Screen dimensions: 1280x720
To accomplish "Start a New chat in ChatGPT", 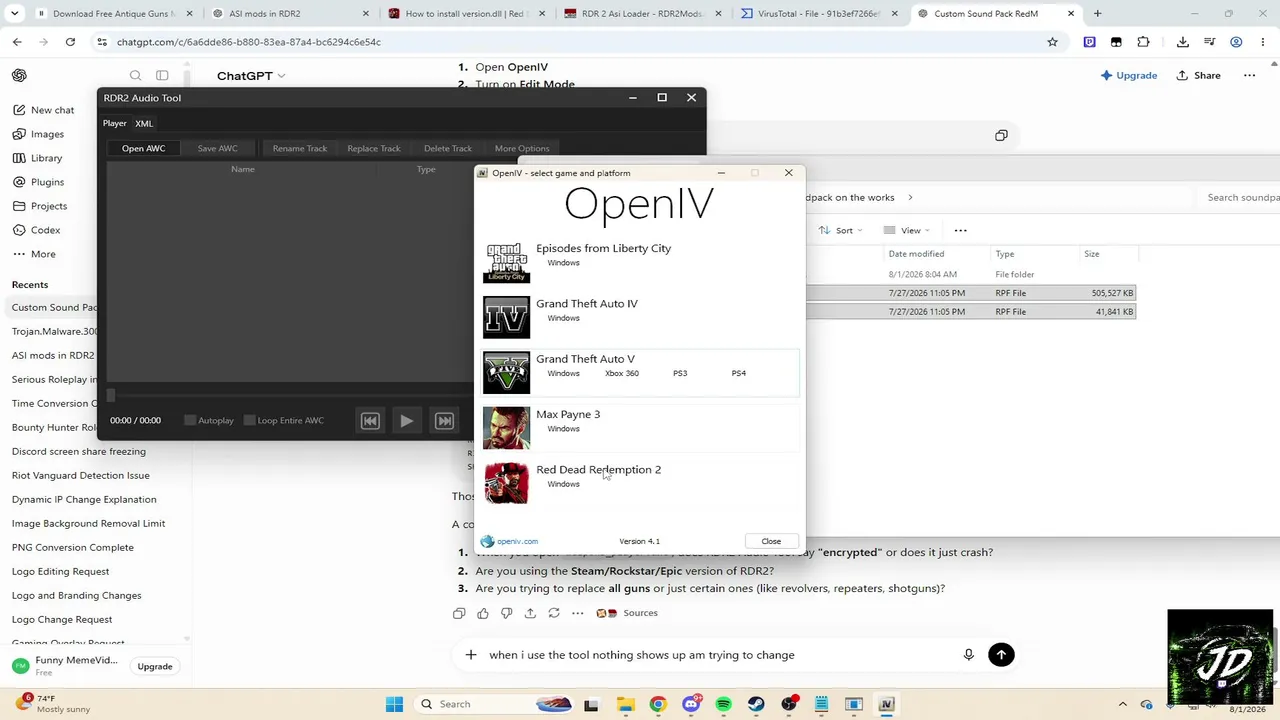I will pyautogui.click(x=52, y=110).
